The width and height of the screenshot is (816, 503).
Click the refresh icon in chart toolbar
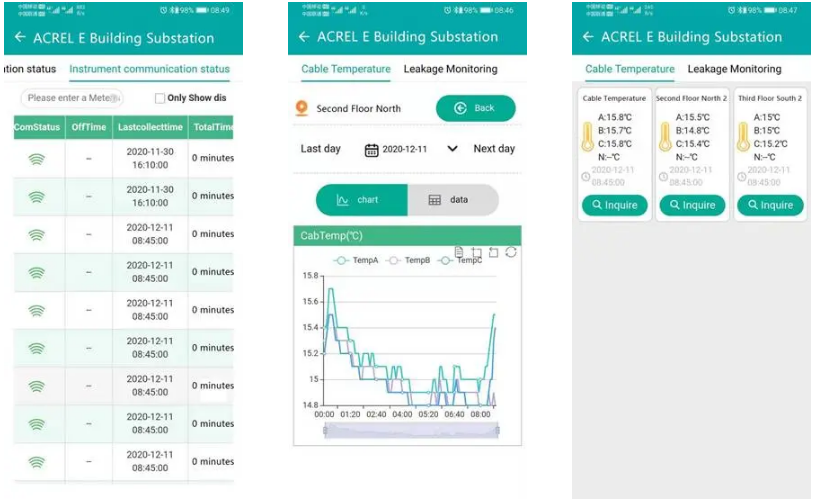[511, 252]
